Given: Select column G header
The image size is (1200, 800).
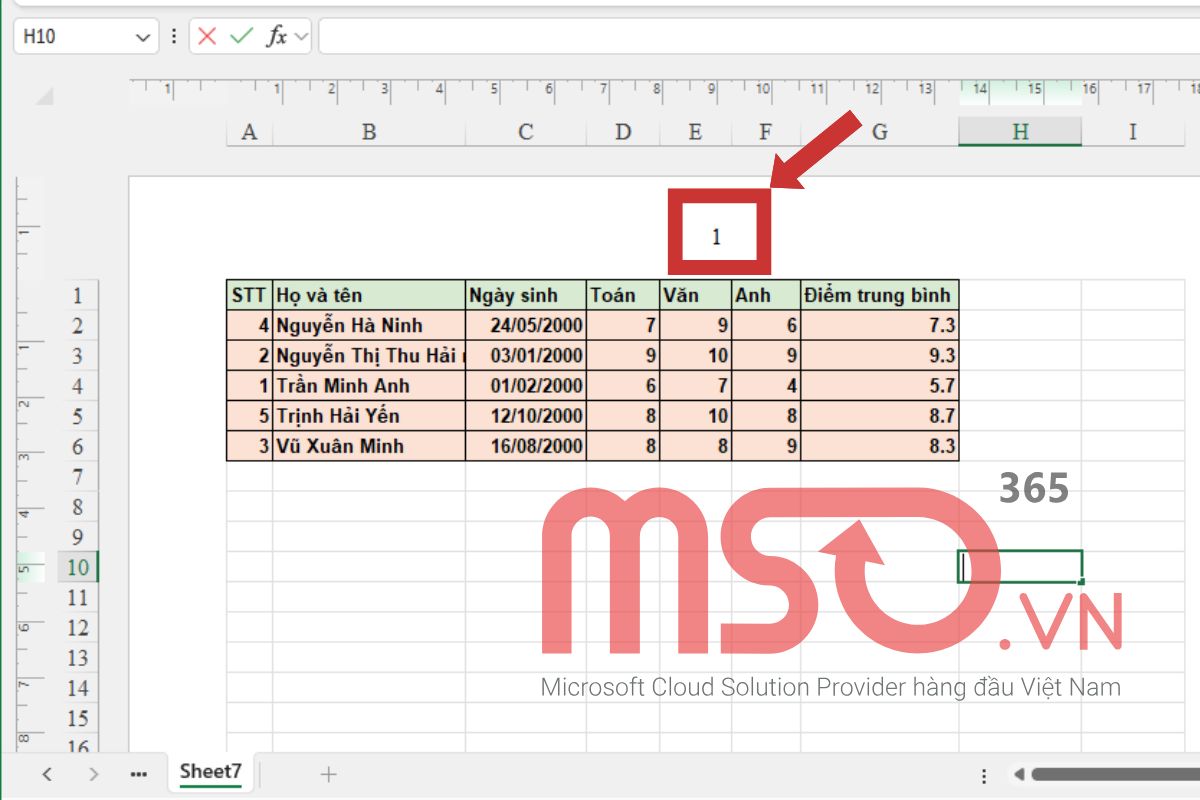Looking at the screenshot, I should [x=880, y=132].
